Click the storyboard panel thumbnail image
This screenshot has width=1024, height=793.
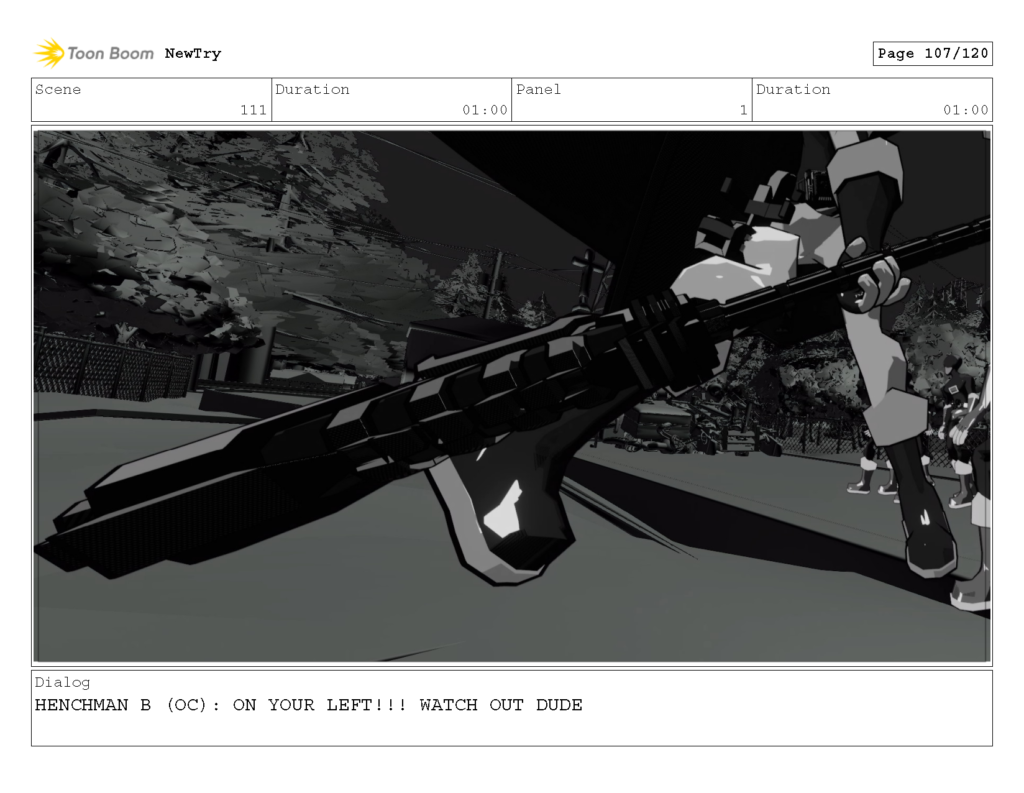512,395
